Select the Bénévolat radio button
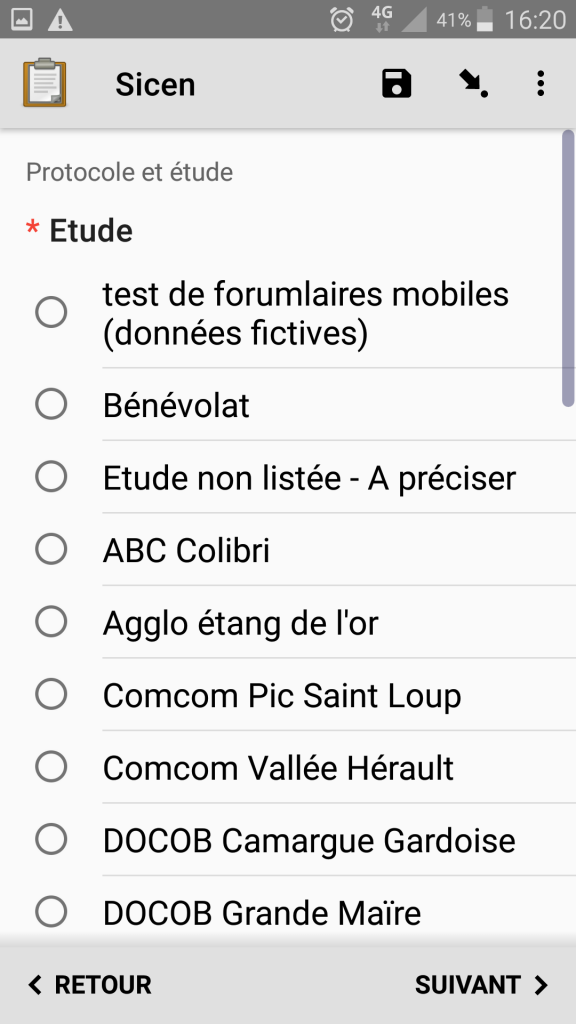 point(51,404)
